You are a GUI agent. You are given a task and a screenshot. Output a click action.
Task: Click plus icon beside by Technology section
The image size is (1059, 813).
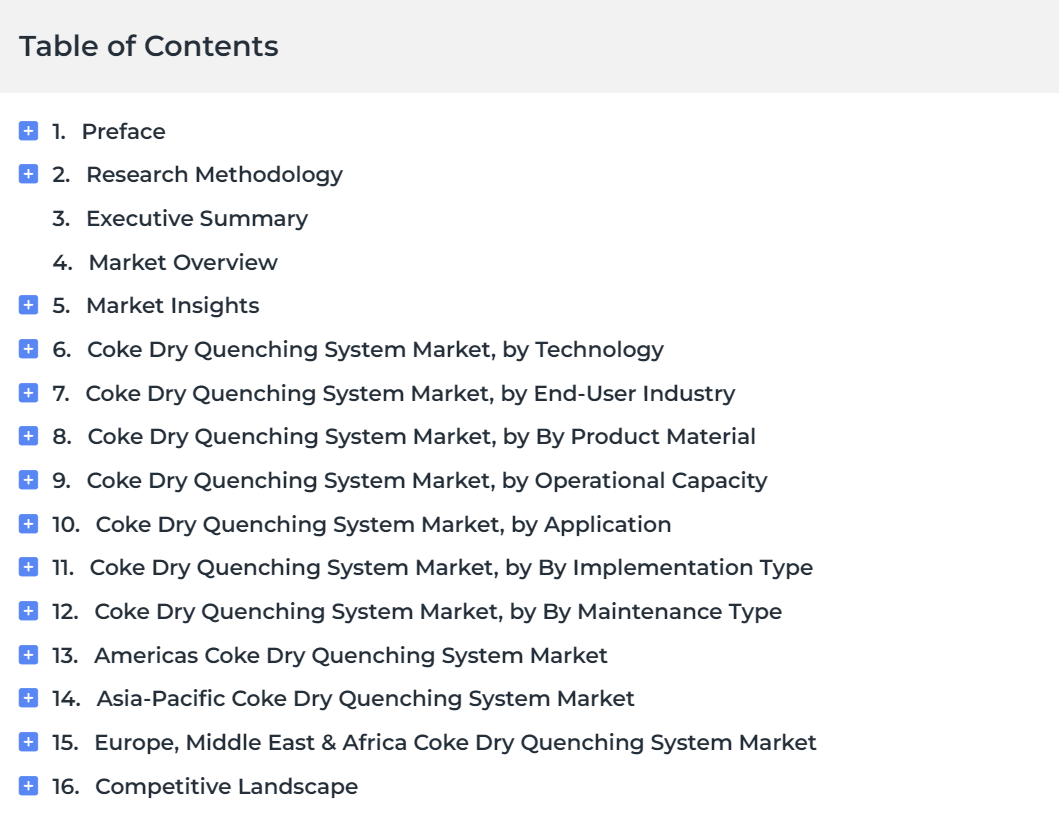(x=28, y=349)
